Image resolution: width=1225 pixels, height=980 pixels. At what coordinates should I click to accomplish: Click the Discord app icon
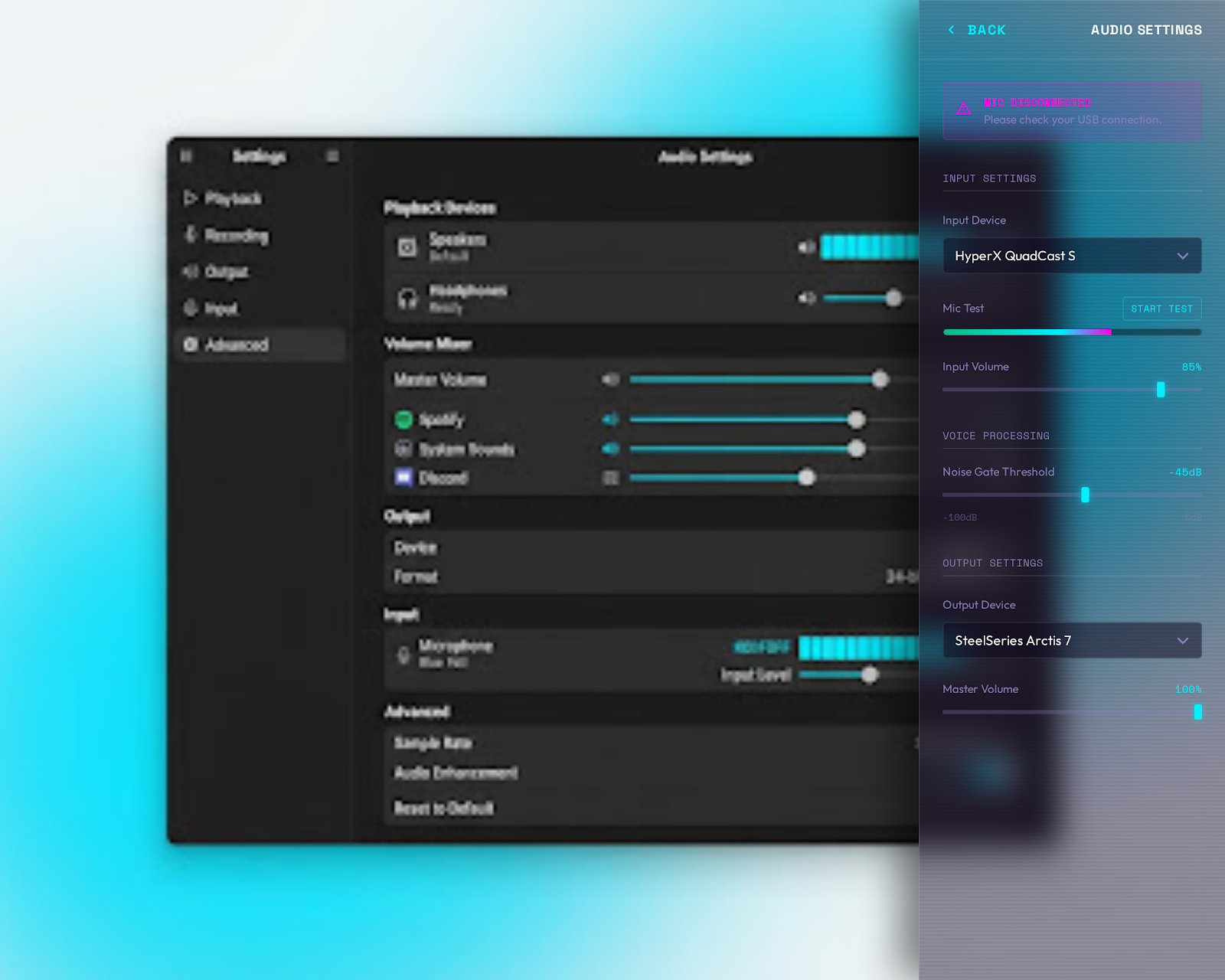pyautogui.click(x=403, y=477)
